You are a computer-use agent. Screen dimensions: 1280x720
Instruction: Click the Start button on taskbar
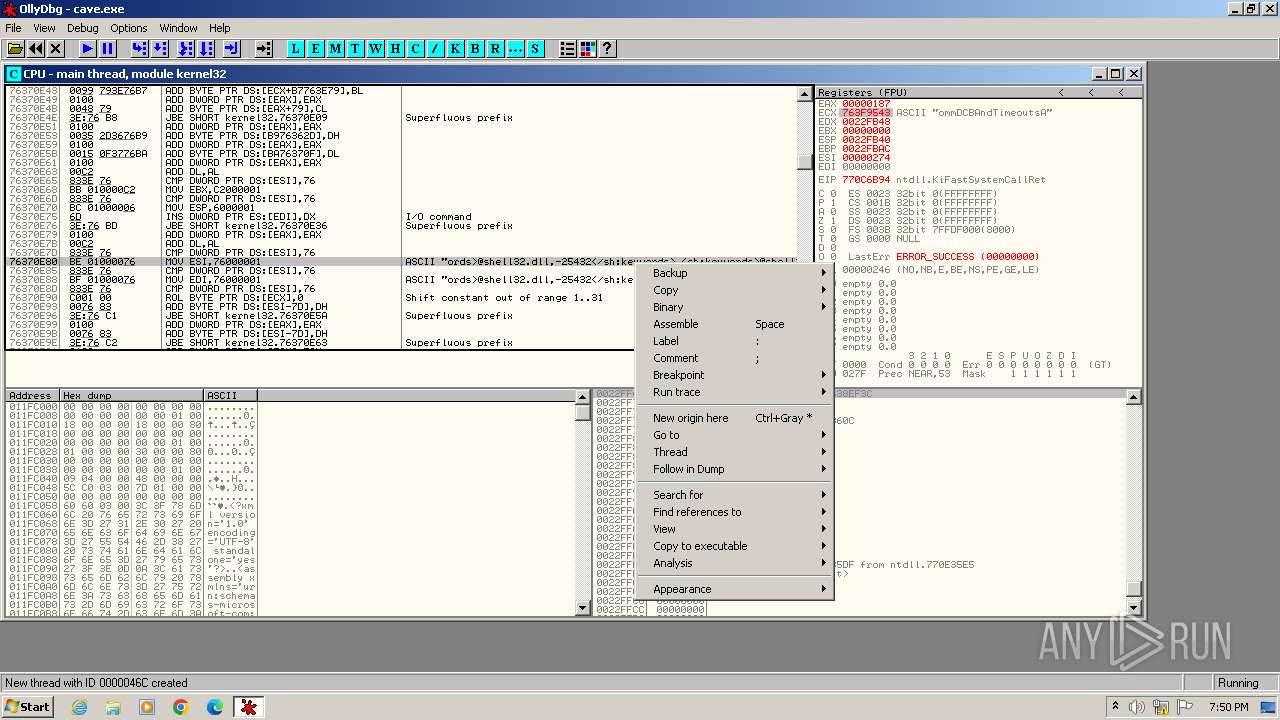point(27,707)
